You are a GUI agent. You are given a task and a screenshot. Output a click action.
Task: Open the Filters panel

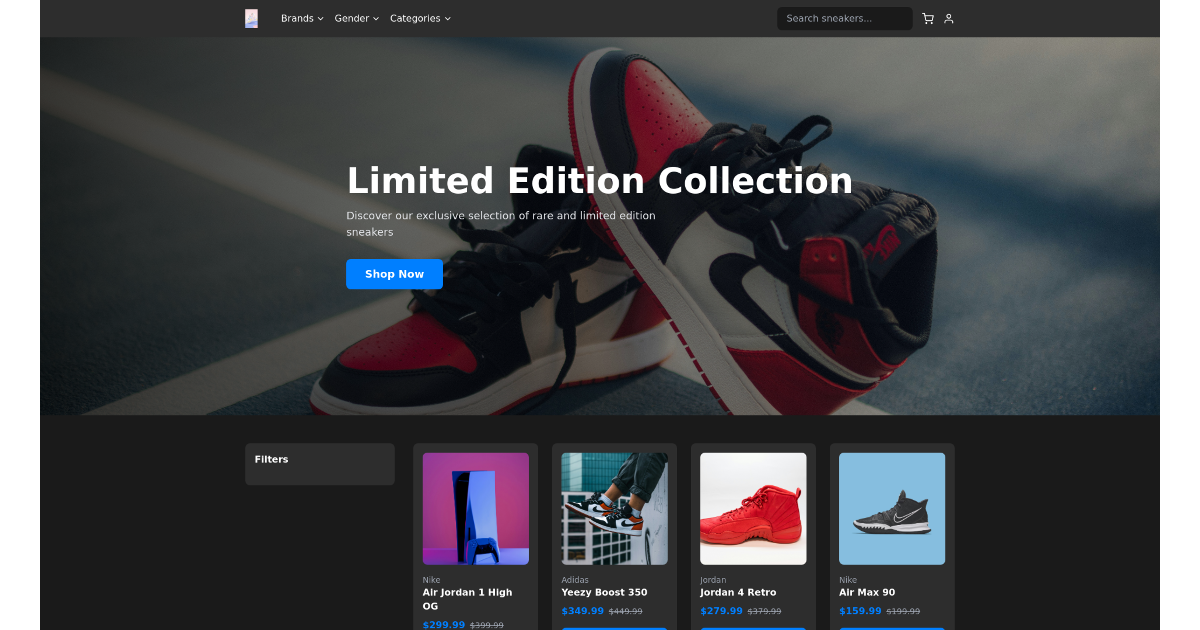pyautogui.click(x=319, y=463)
